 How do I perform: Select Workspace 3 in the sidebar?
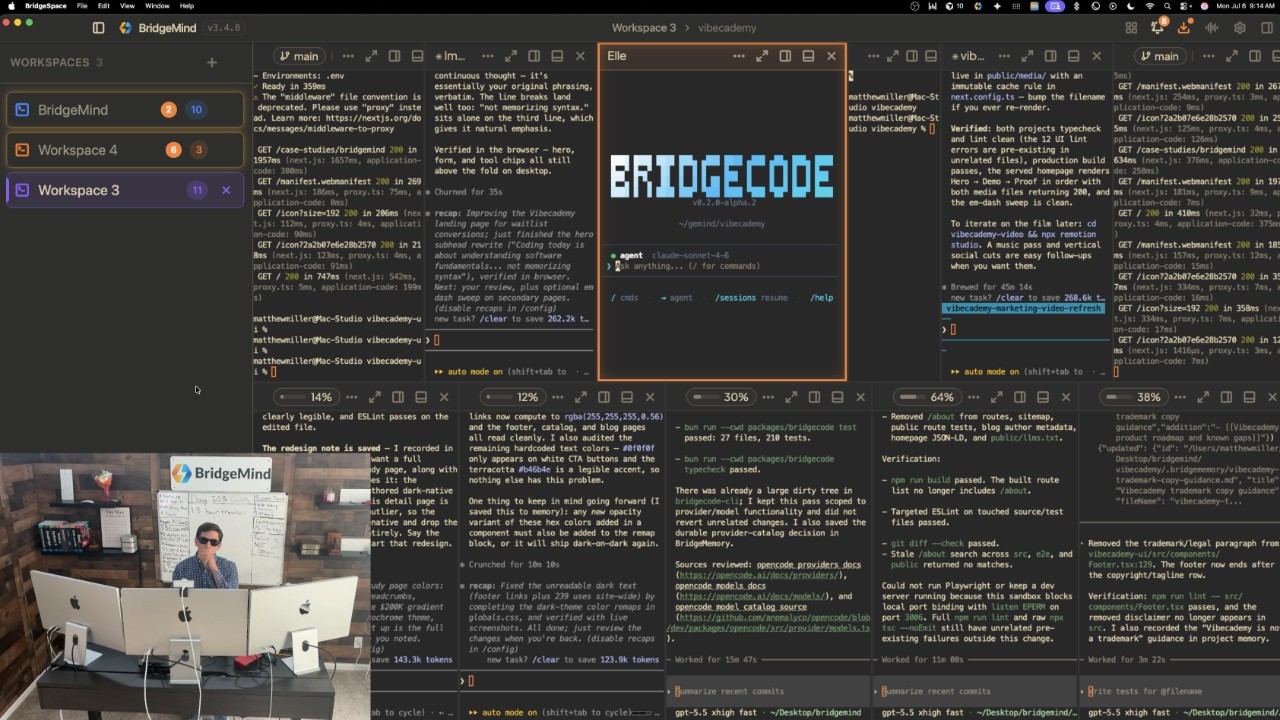pos(125,190)
